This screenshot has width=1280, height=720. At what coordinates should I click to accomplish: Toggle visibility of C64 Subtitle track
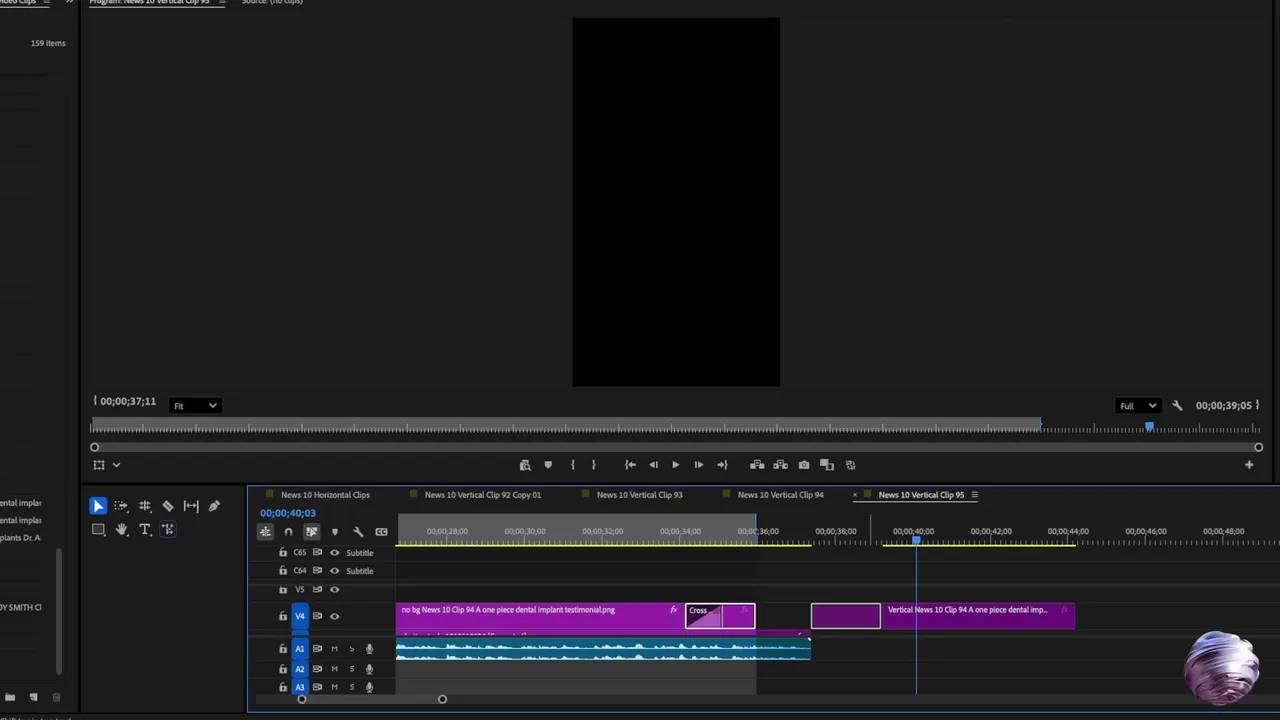tap(334, 571)
